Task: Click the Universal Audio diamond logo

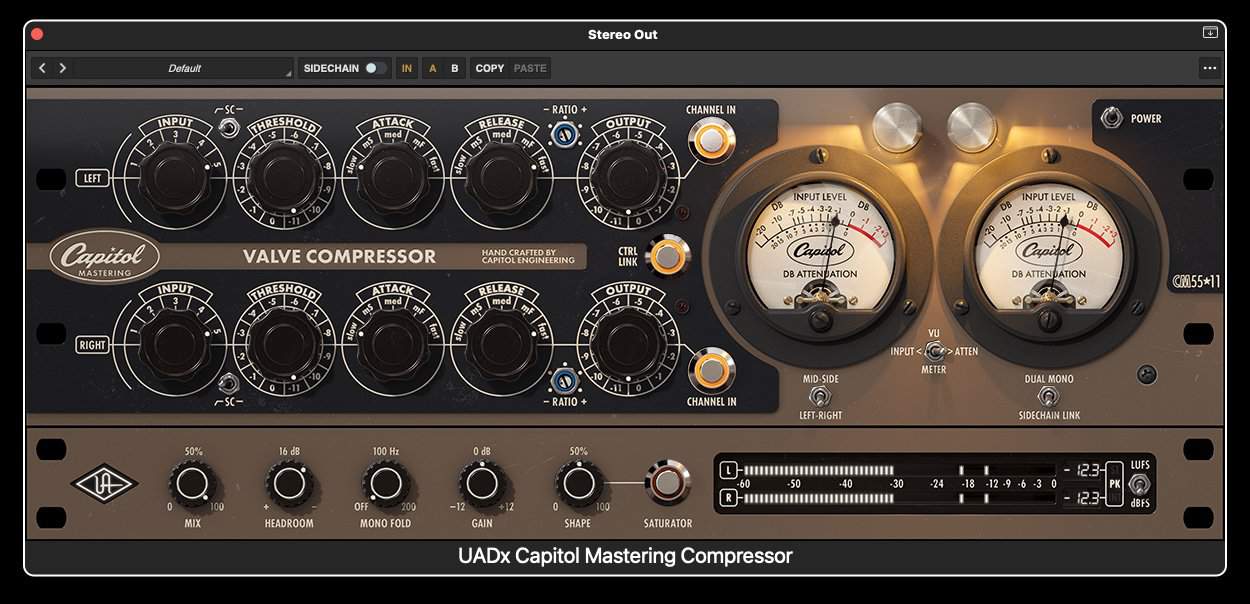Action: point(104,483)
